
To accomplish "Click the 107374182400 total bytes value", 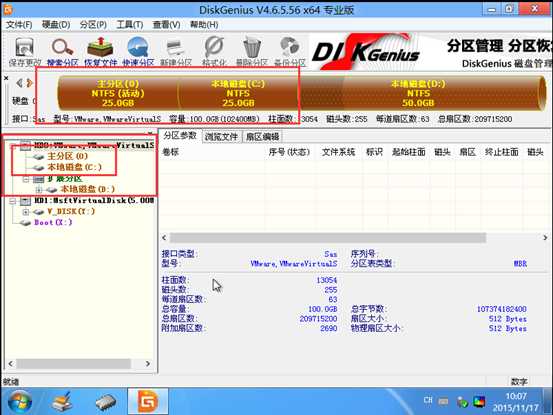I will click(502, 309).
